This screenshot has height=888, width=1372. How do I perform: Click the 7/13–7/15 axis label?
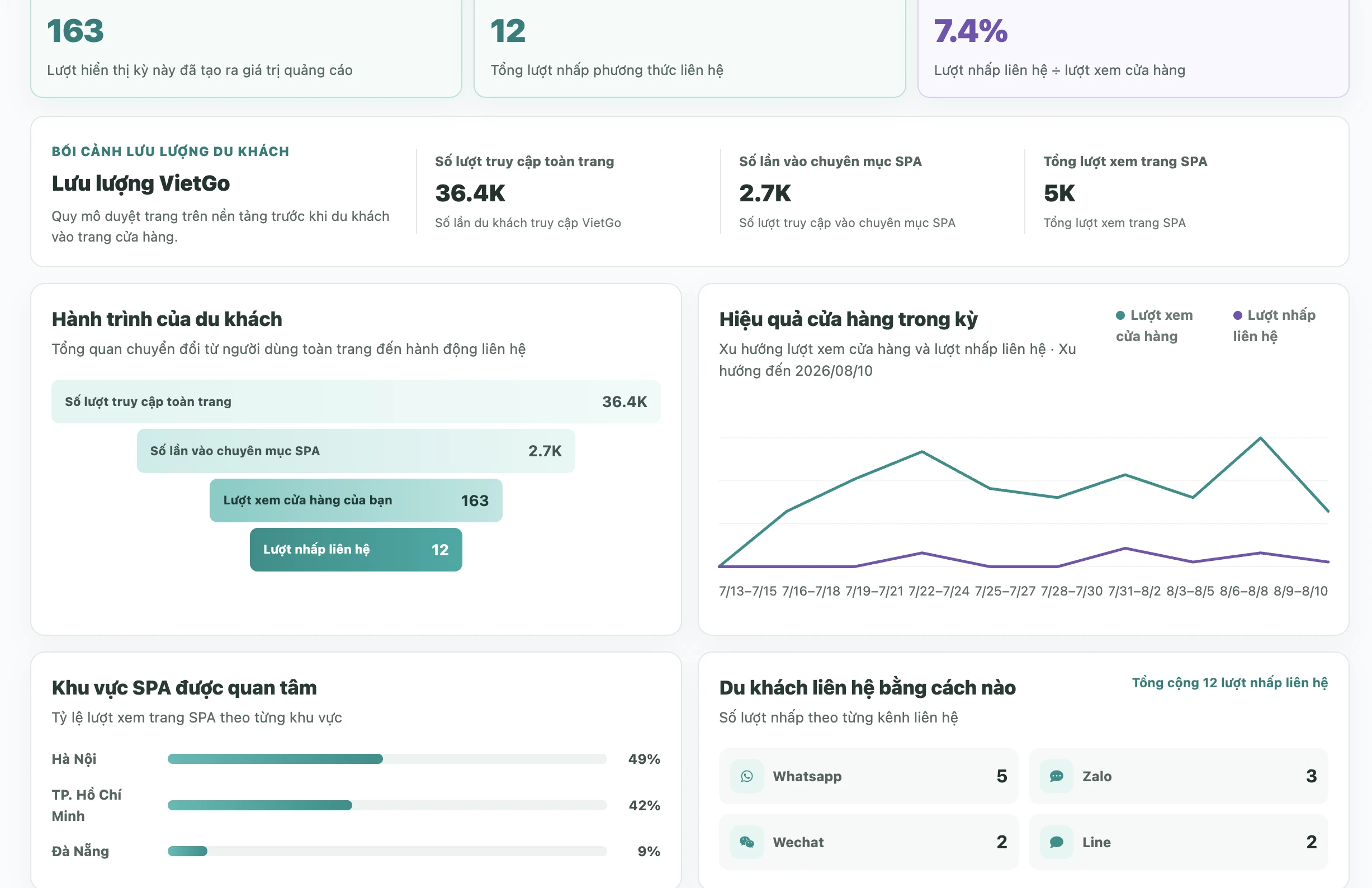coord(747,591)
